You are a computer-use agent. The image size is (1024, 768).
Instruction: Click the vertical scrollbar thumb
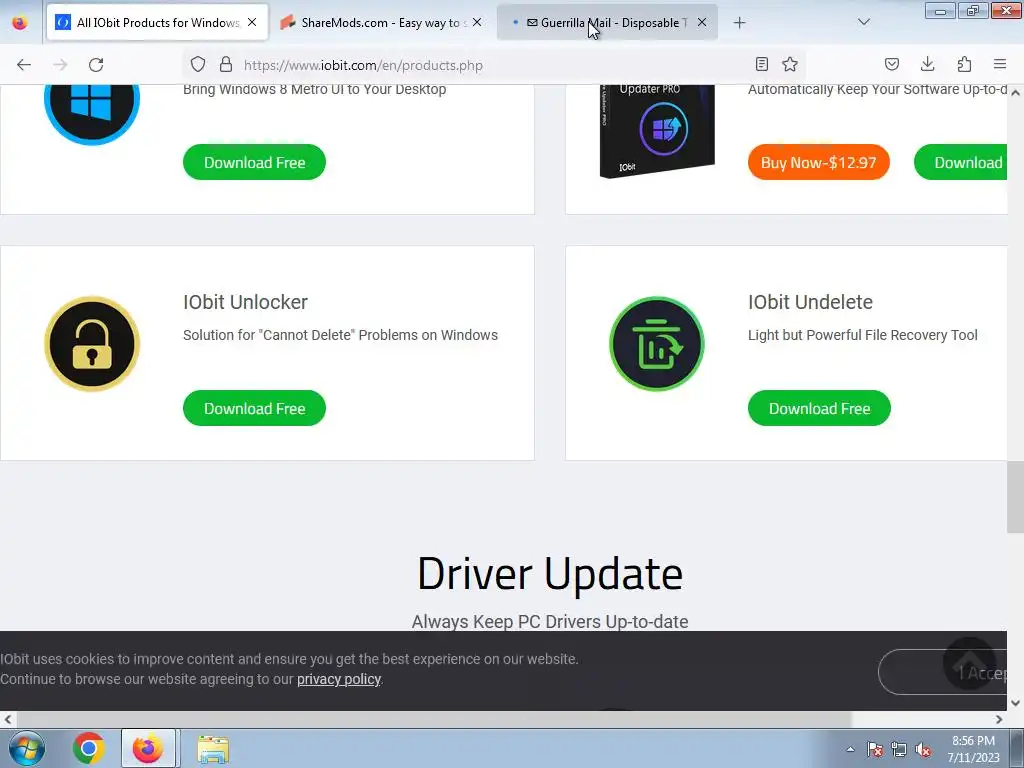(1016, 497)
